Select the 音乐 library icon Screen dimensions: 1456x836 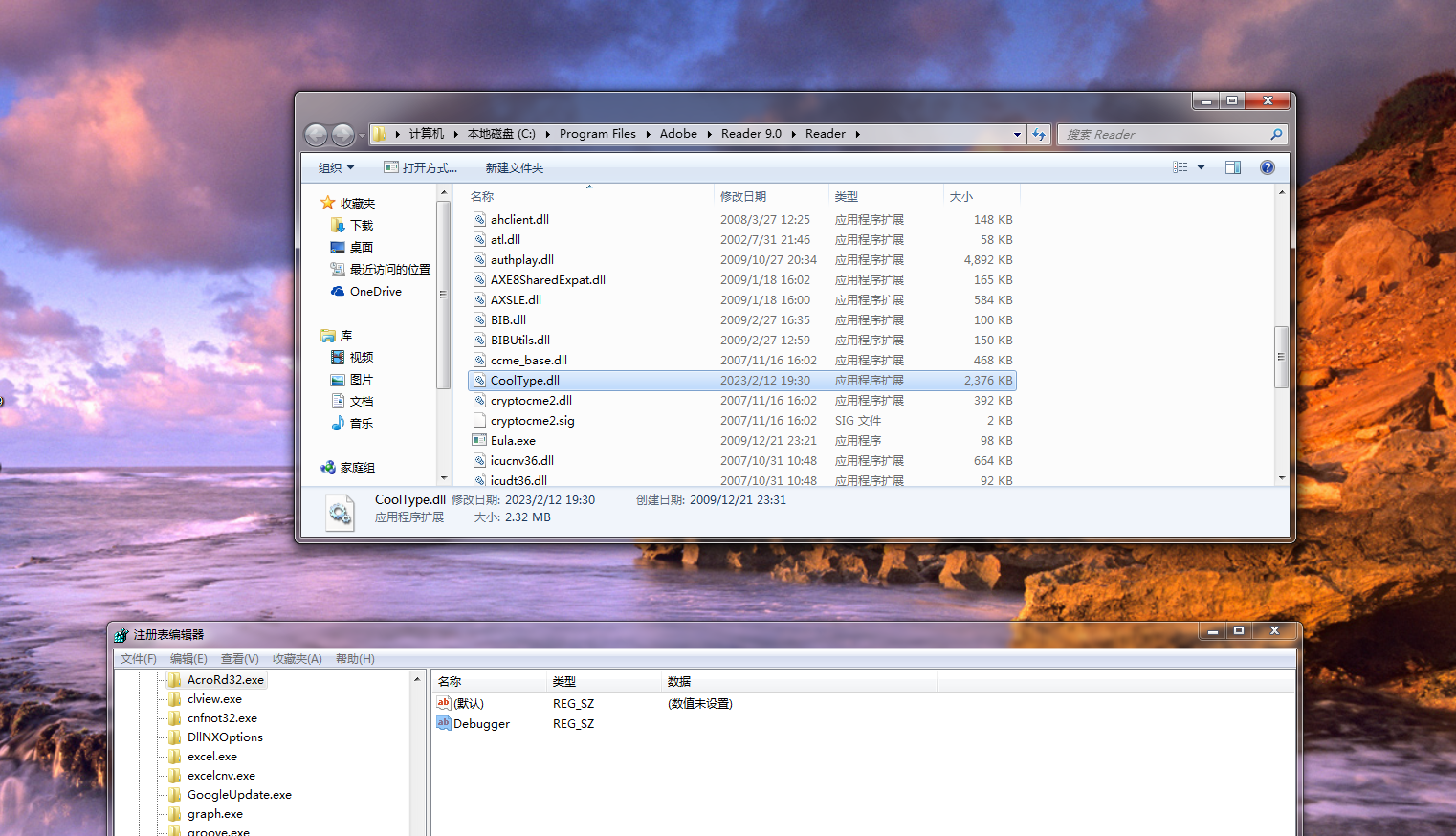tap(338, 424)
